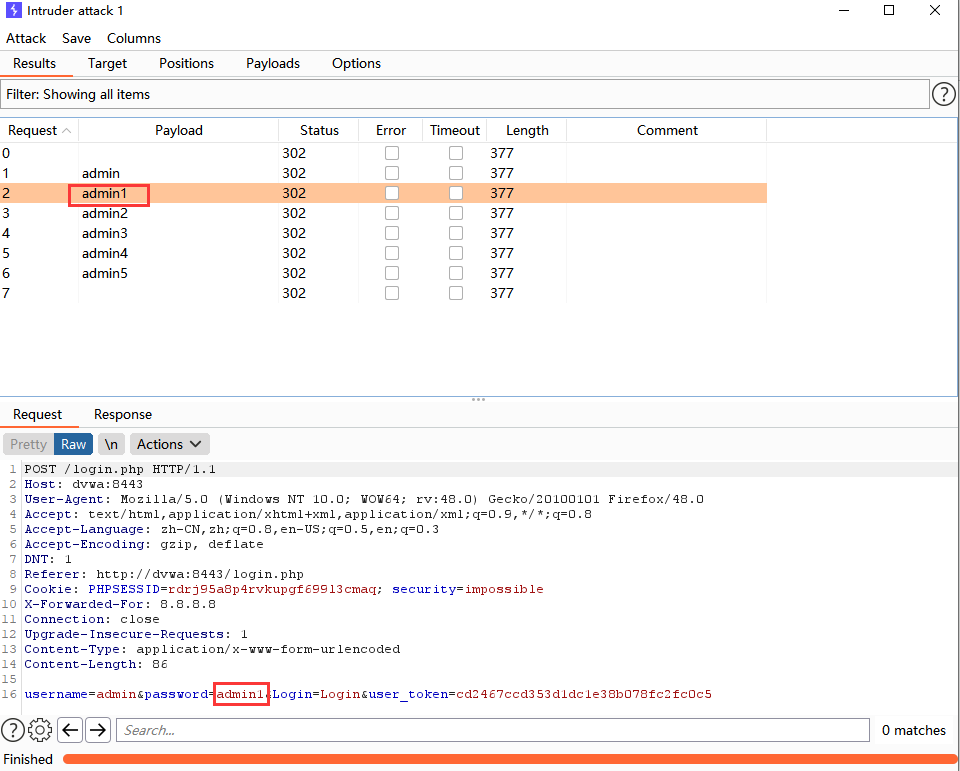Image resolution: width=960 pixels, height=771 pixels.
Task: Go to next search match with right arrow
Action: (97, 730)
